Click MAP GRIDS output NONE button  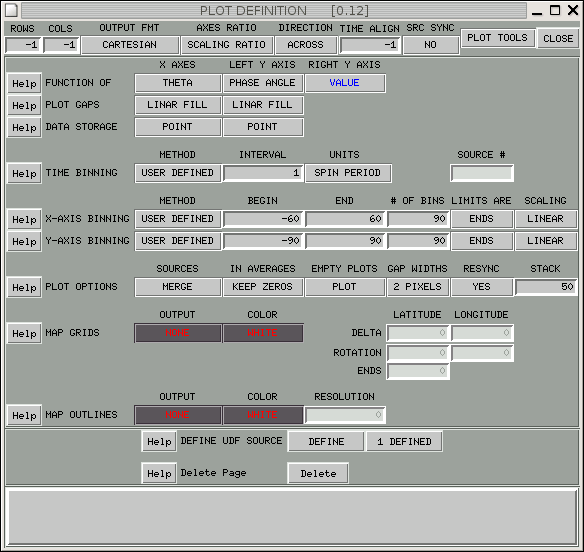178,333
